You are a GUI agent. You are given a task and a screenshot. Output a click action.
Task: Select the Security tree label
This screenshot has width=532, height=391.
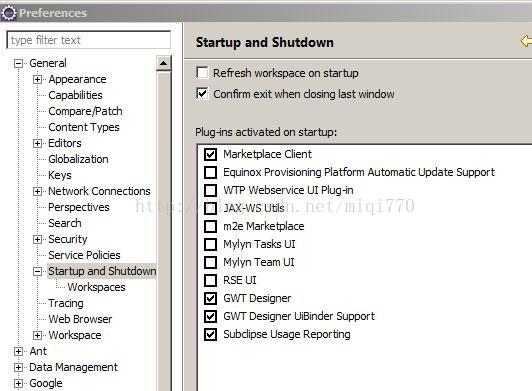[68, 239]
